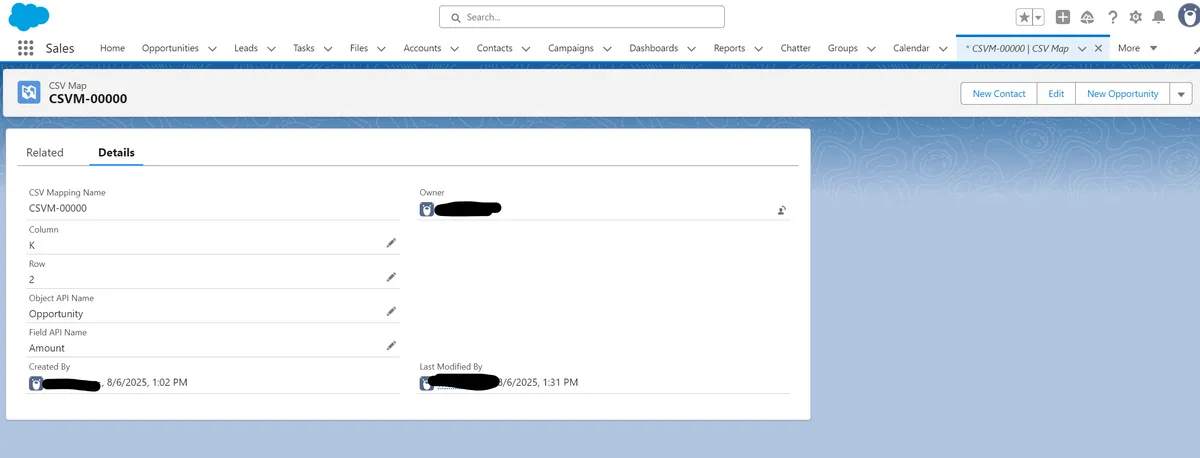Open the Files tab

(359, 48)
